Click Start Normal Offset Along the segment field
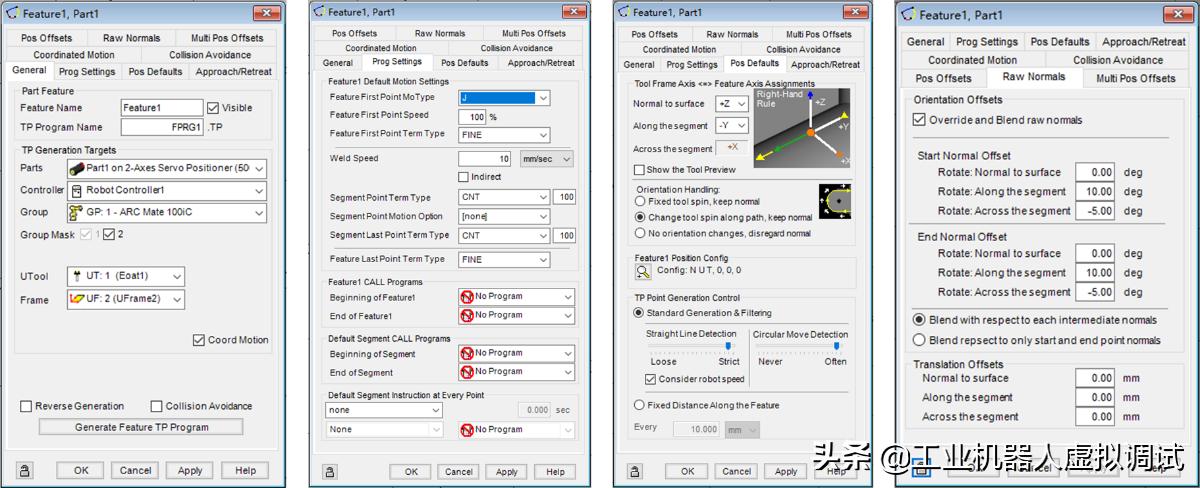The height and width of the screenshot is (488, 1200). (1095, 191)
